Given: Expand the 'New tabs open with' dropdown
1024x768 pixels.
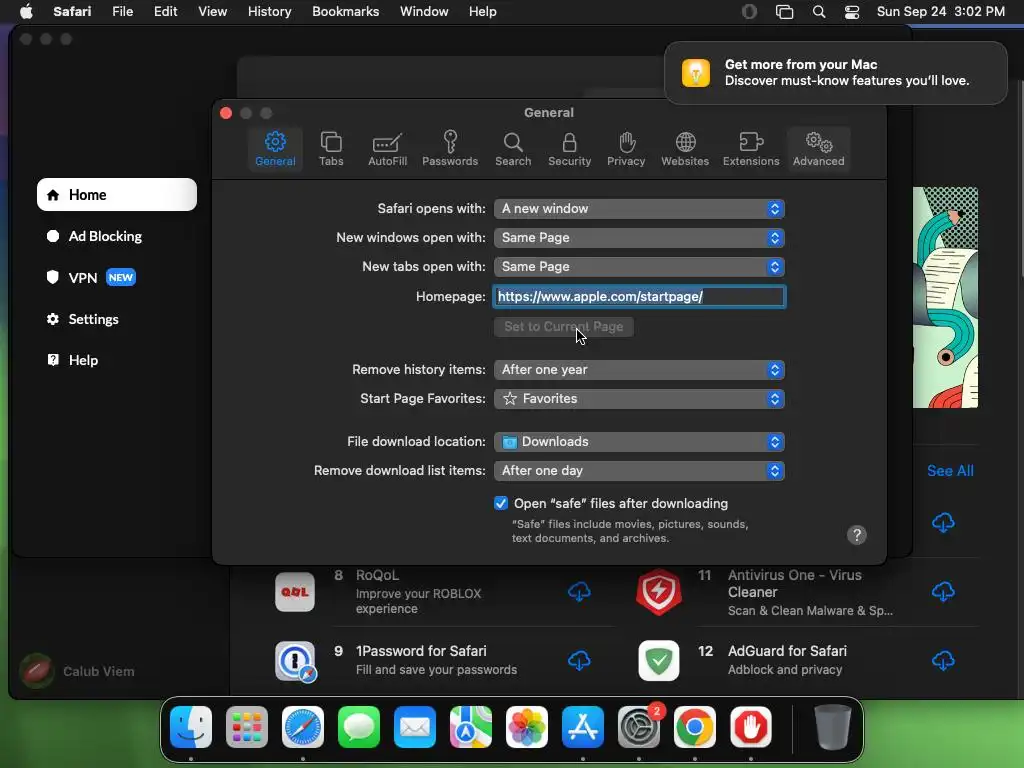Looking at the screenshot, I should point(639,266).
